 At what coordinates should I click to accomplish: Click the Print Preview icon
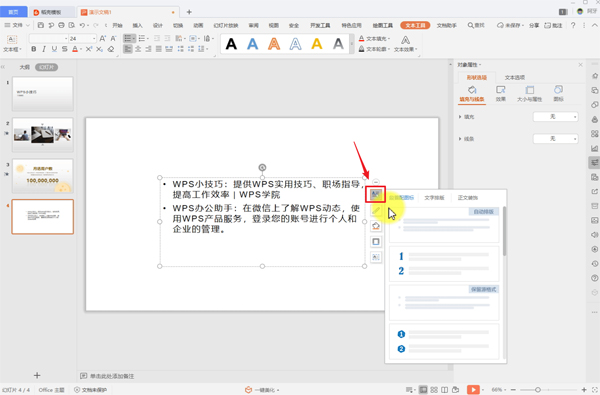tap(72, 25)
